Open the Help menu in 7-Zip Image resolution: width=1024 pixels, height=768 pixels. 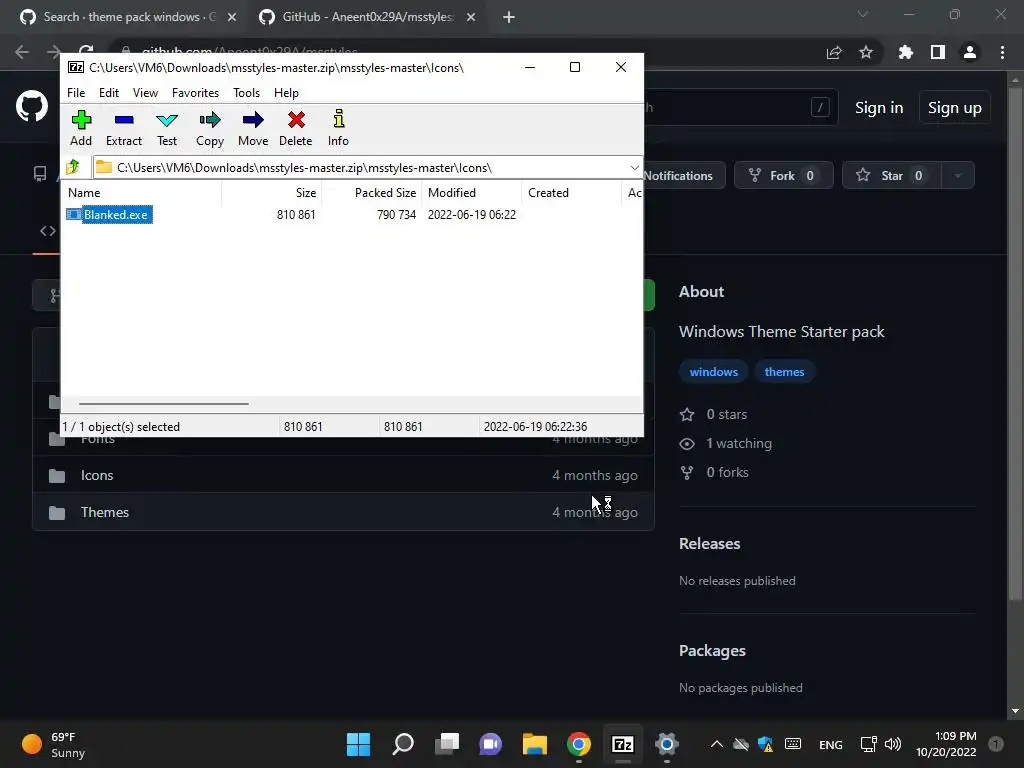pos(286,93)
